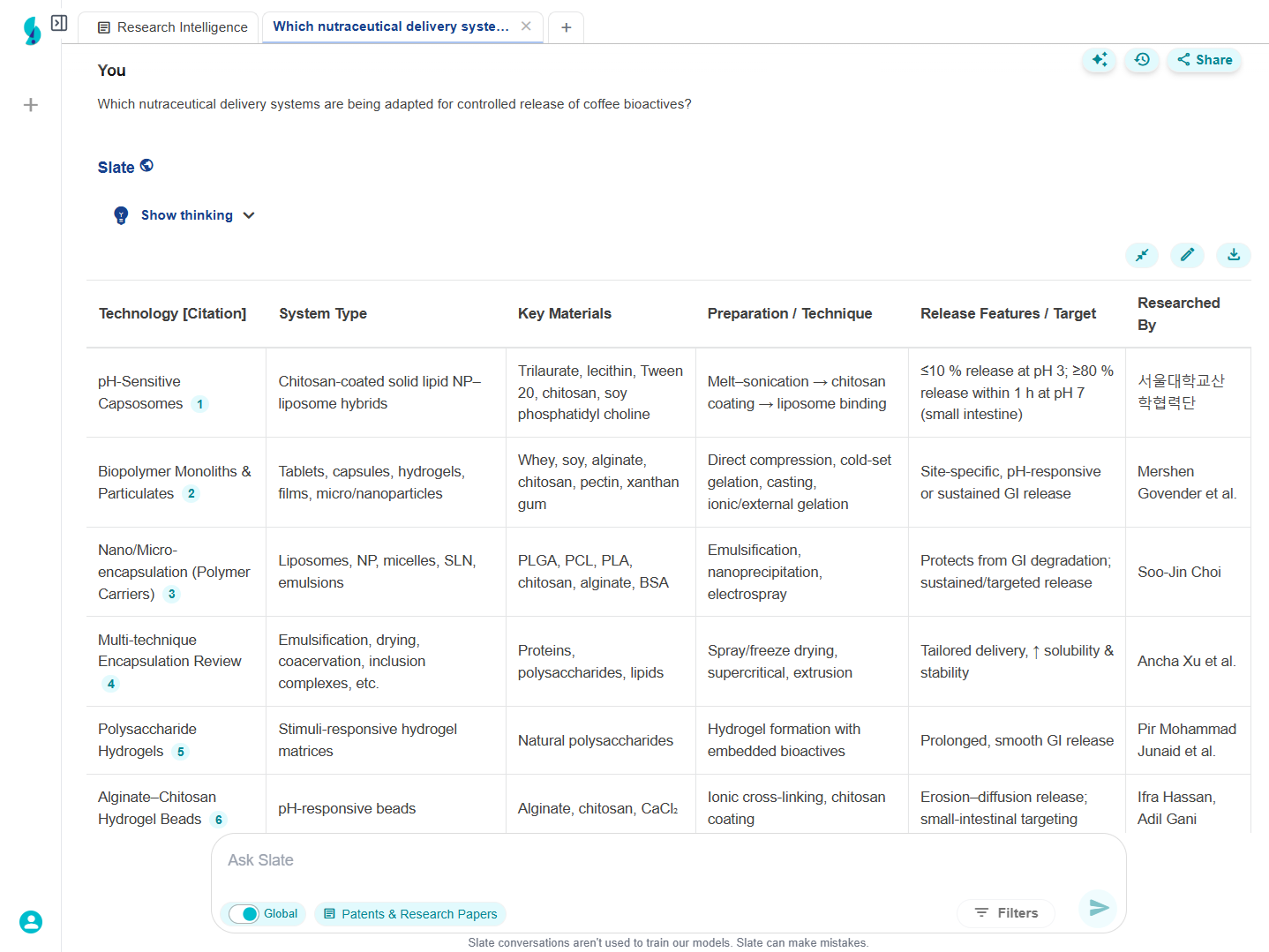1269x952 pixels.
Task: Download the table with the download icon
Action: 1233,255
